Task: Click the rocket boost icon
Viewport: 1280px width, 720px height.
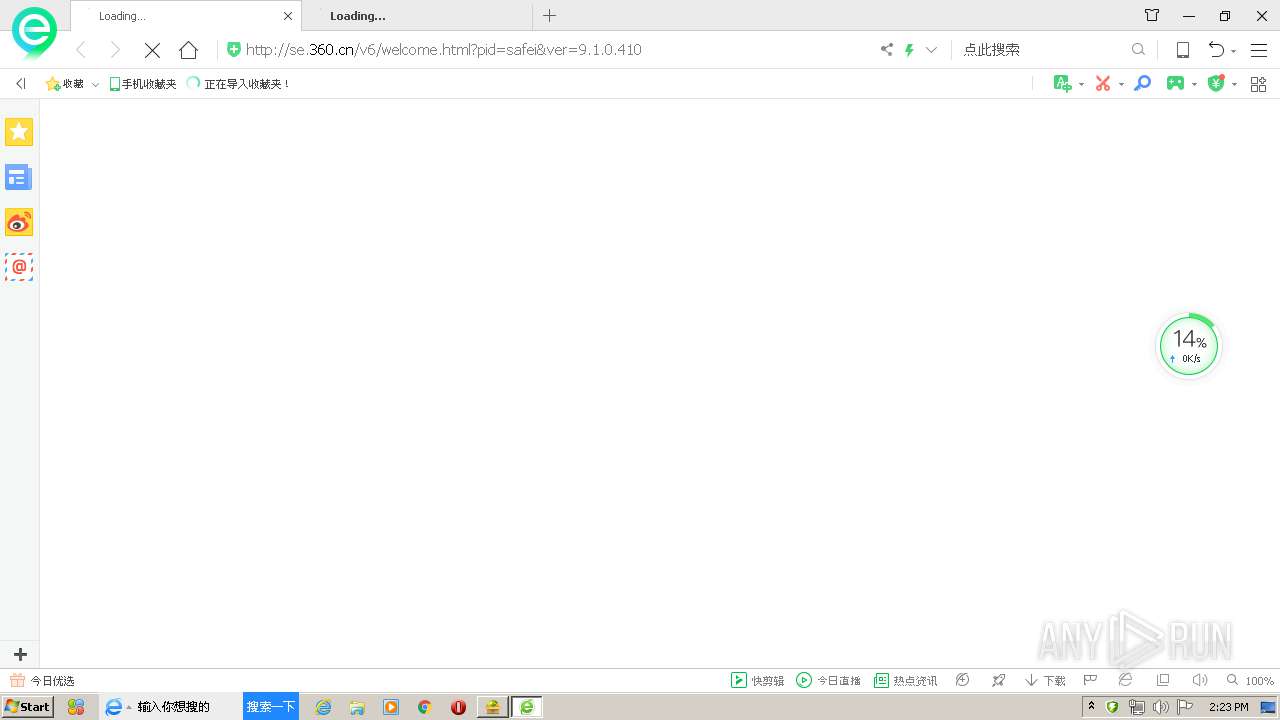Action: (998, 680)
